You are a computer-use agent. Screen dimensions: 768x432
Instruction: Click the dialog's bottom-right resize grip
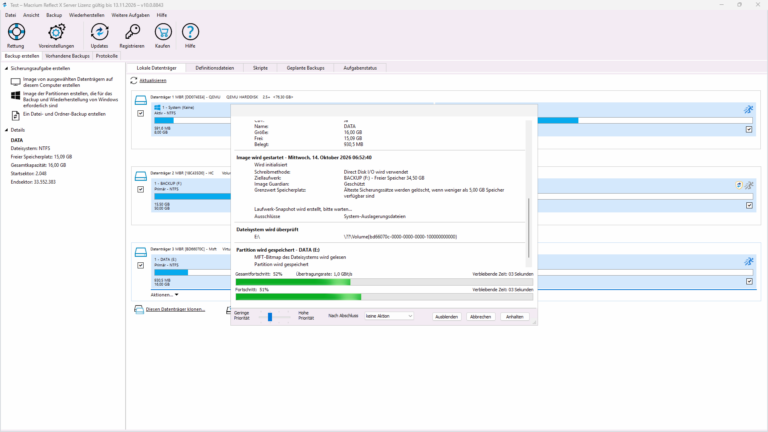[x=534, y=322]
